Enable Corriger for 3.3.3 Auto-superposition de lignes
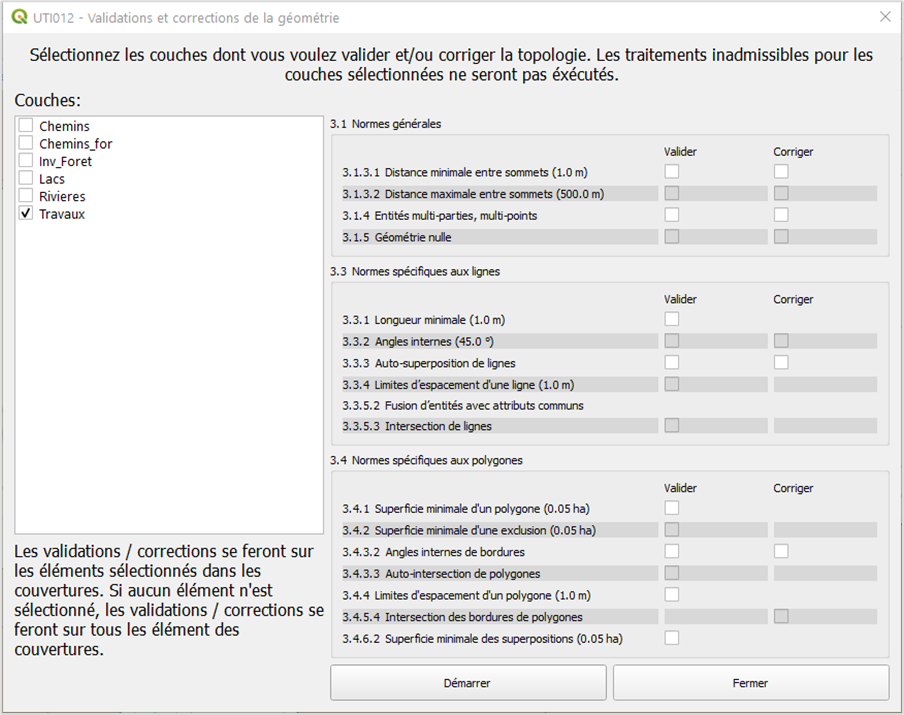This screenshot has width=904, height=715. coord(781,362)
